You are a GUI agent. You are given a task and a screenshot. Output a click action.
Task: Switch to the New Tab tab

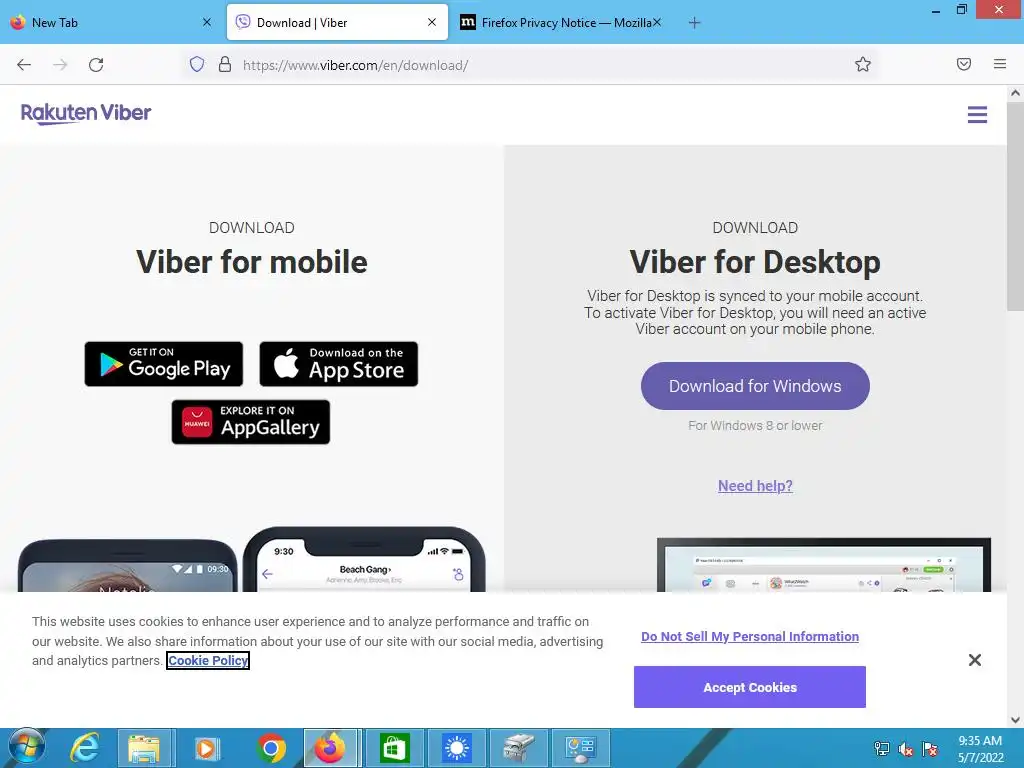point(111,23)
